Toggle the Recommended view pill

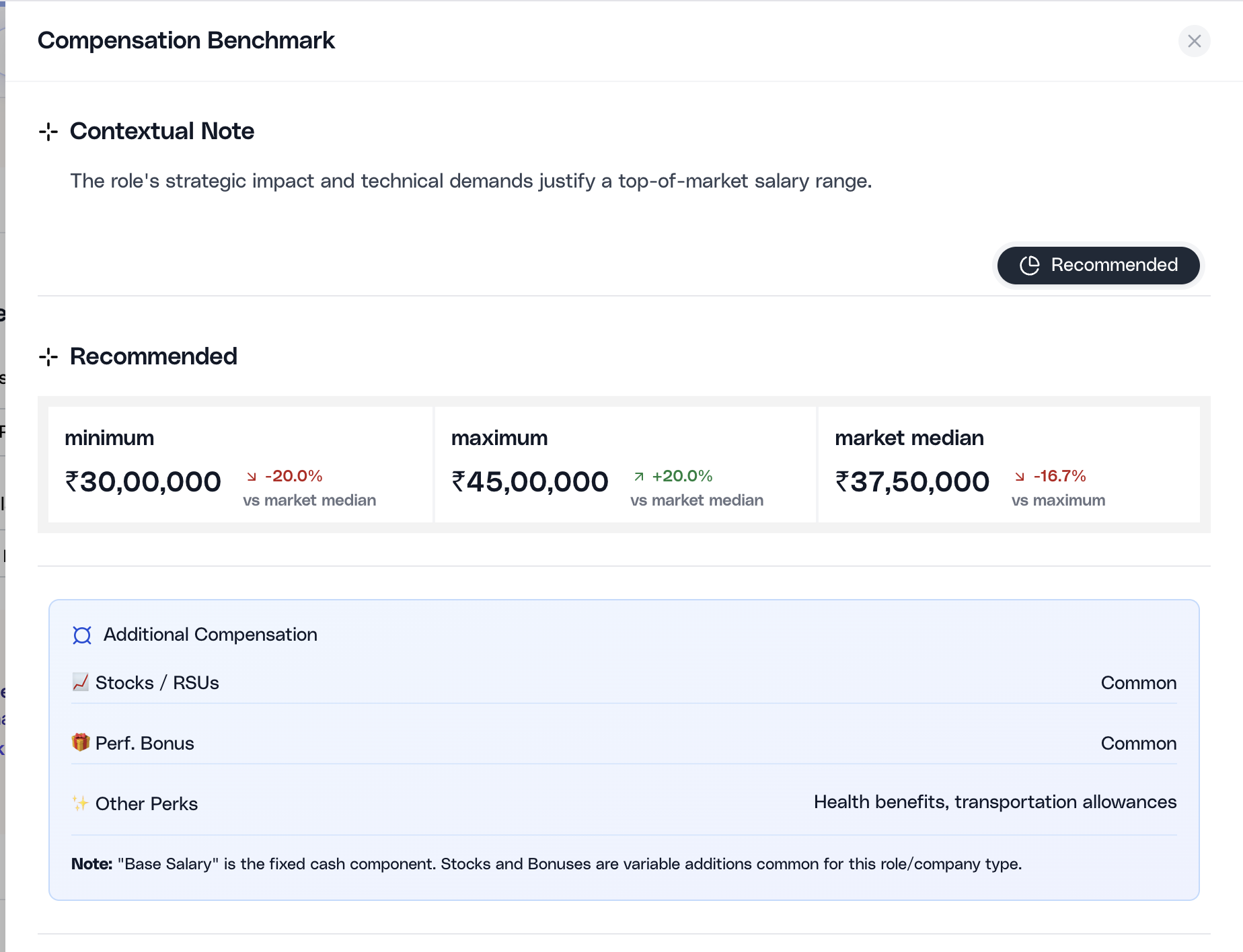click(1098, 265)
